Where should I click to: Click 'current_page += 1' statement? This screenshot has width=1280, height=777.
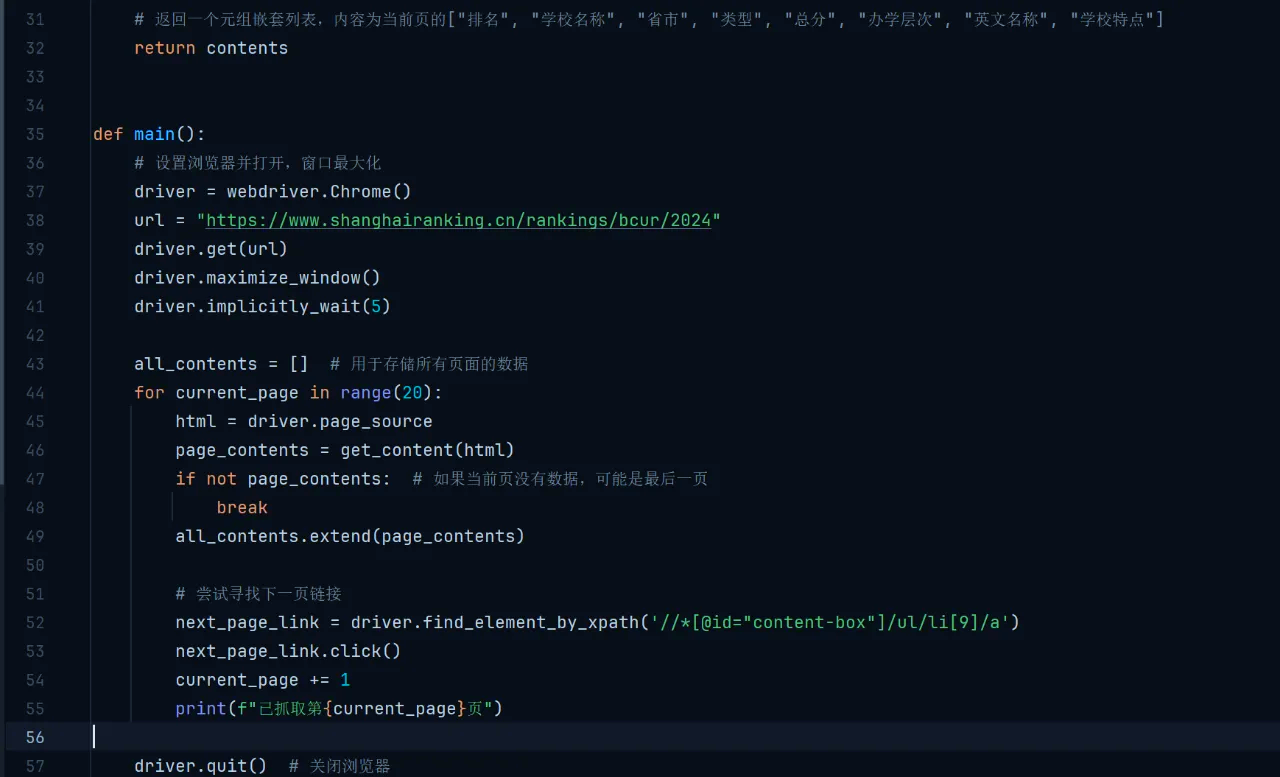(x=262, y=680)
